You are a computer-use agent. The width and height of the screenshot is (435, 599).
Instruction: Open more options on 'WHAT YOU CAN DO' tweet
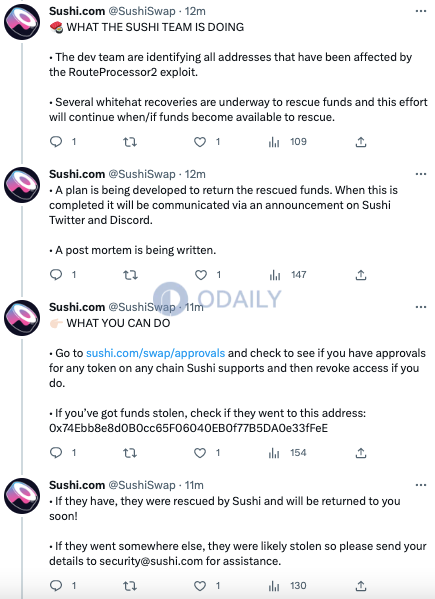coord(421,307)
